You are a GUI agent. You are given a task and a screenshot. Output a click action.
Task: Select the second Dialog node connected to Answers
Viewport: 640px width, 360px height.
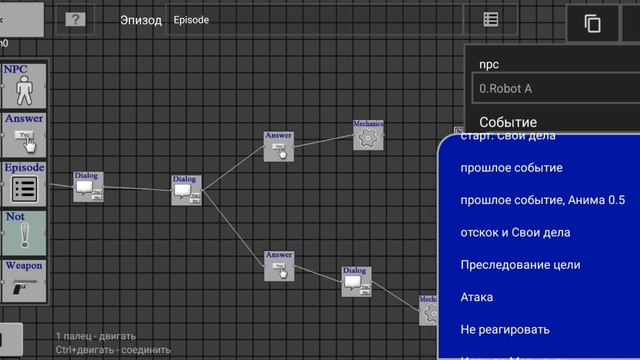186,190
